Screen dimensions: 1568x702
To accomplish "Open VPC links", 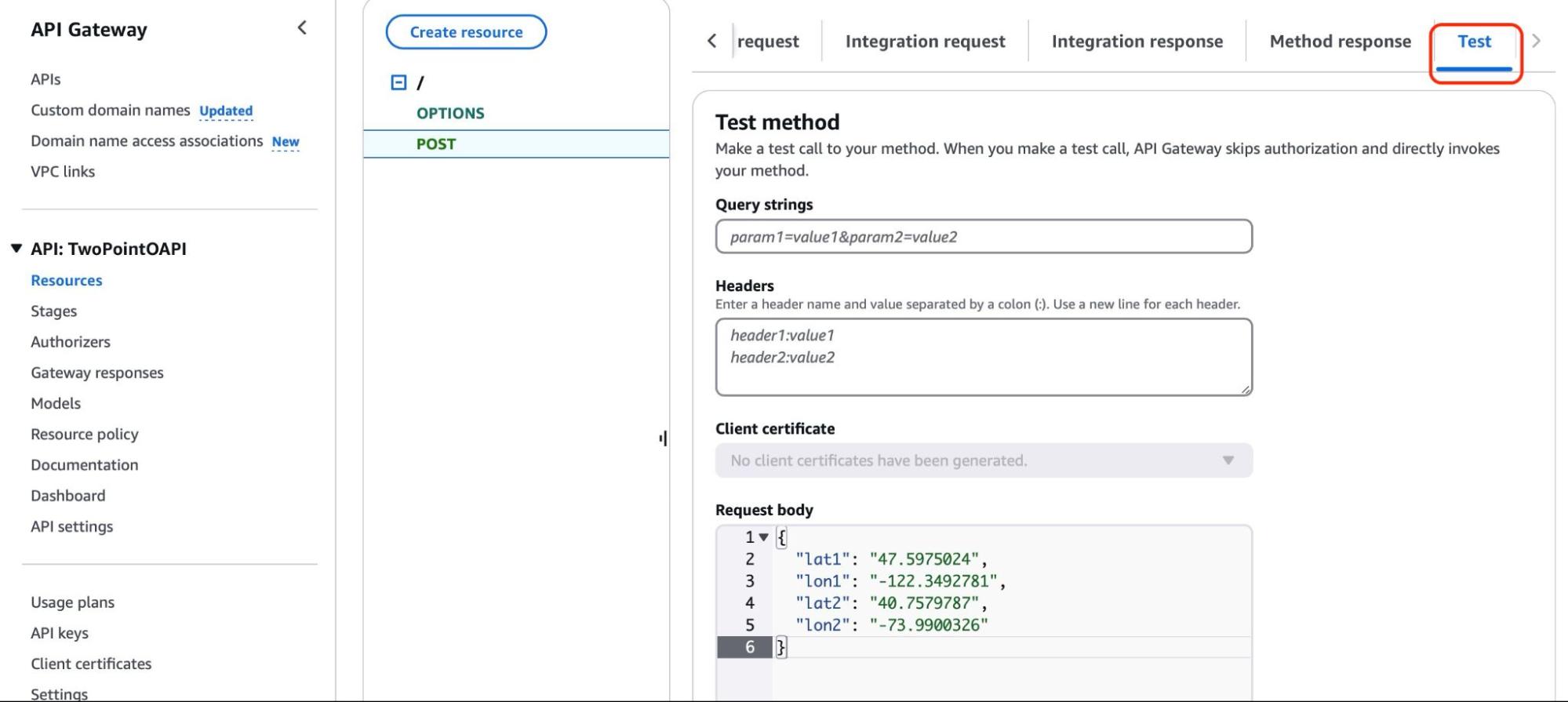I will pyautogui.click(x=63, y=172).
